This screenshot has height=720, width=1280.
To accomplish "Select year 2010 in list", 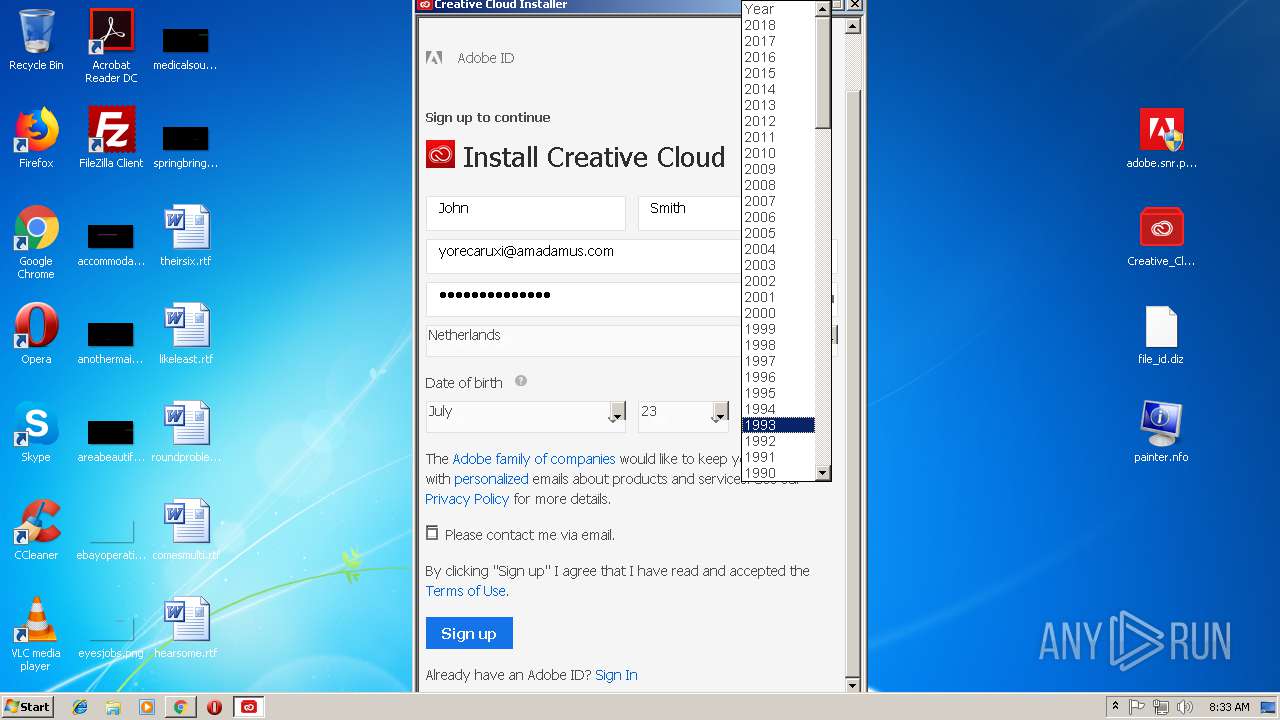I will point(779,153).
